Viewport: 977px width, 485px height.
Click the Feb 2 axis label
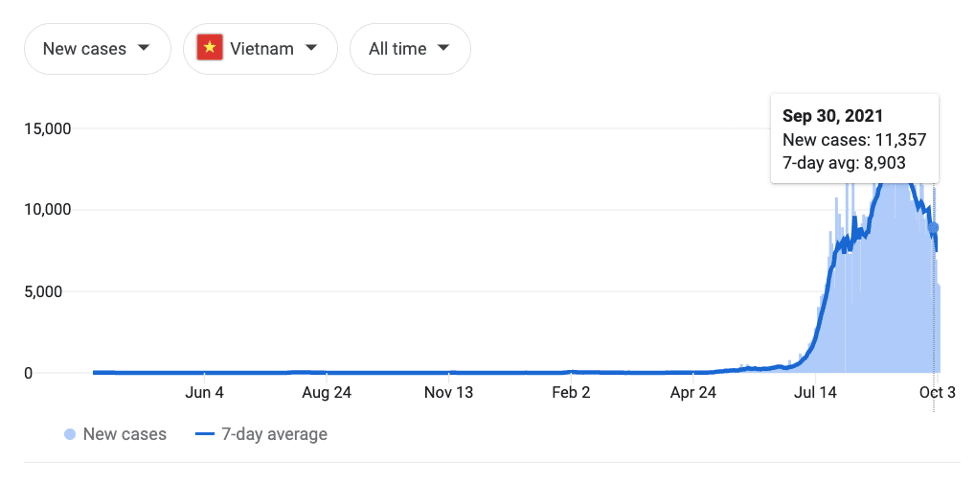tap(571, 393)
